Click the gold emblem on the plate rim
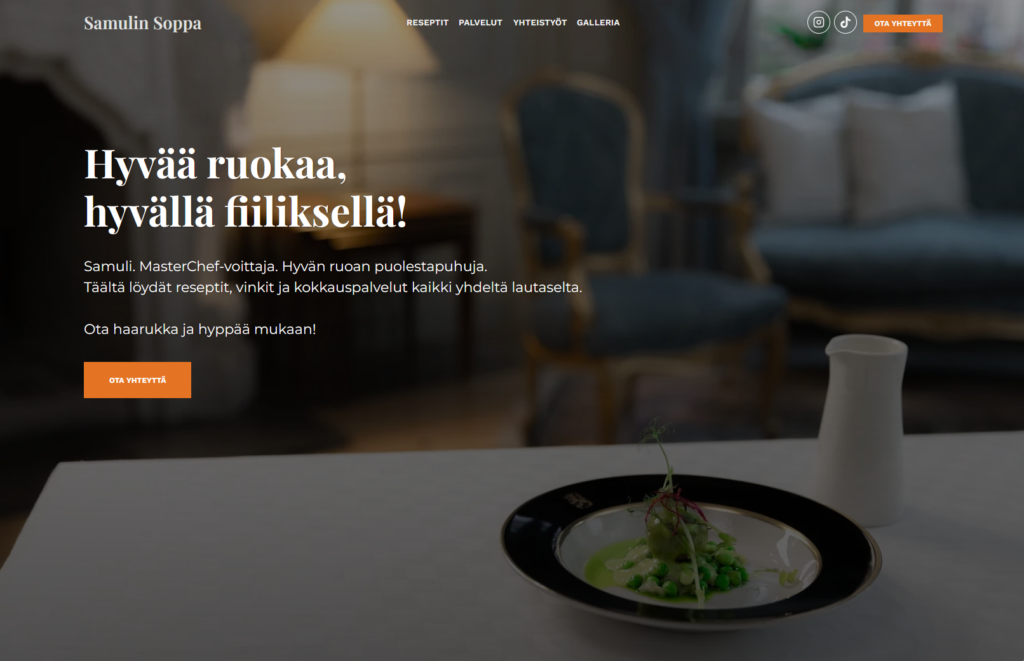1024x661 pixels. tap(578, 500)
